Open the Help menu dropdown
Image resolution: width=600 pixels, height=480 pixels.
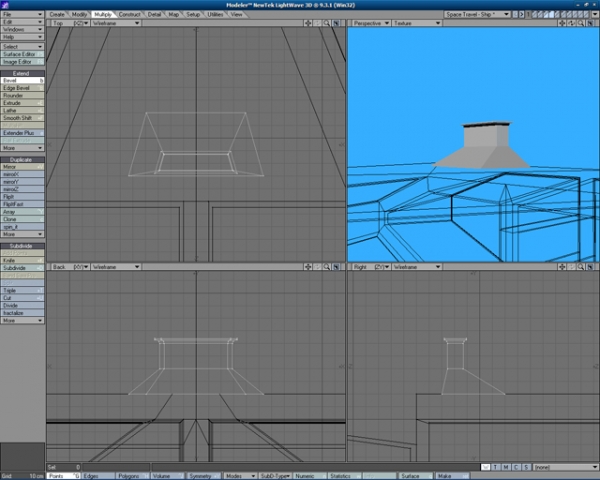(x=22, y=37)
